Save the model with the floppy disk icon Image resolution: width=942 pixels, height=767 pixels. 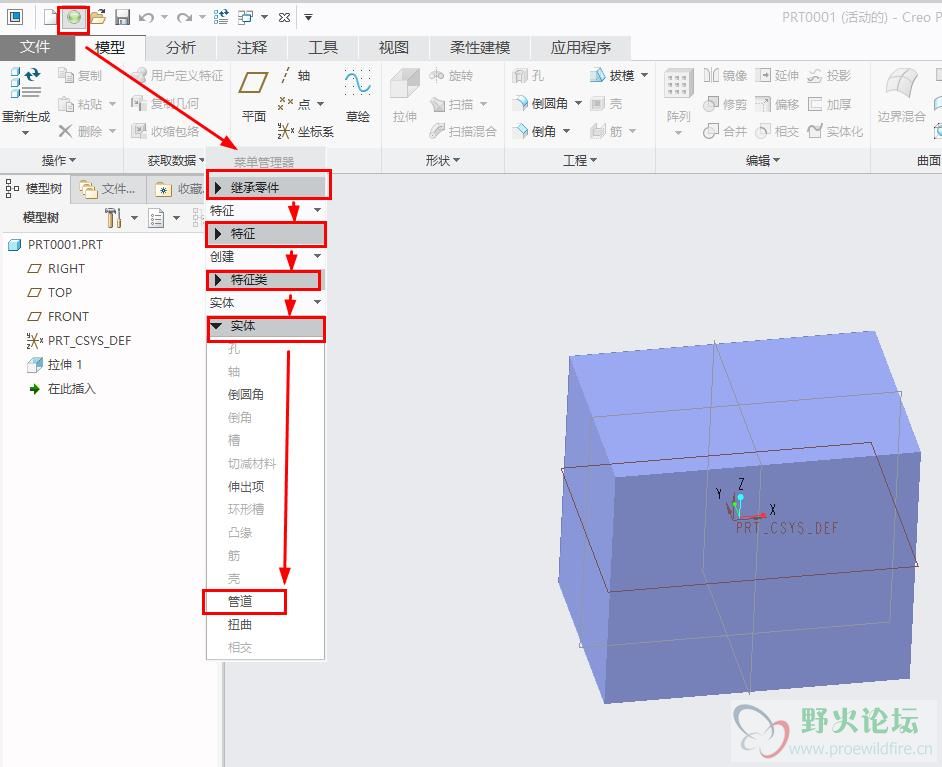(x=123, y=17)
